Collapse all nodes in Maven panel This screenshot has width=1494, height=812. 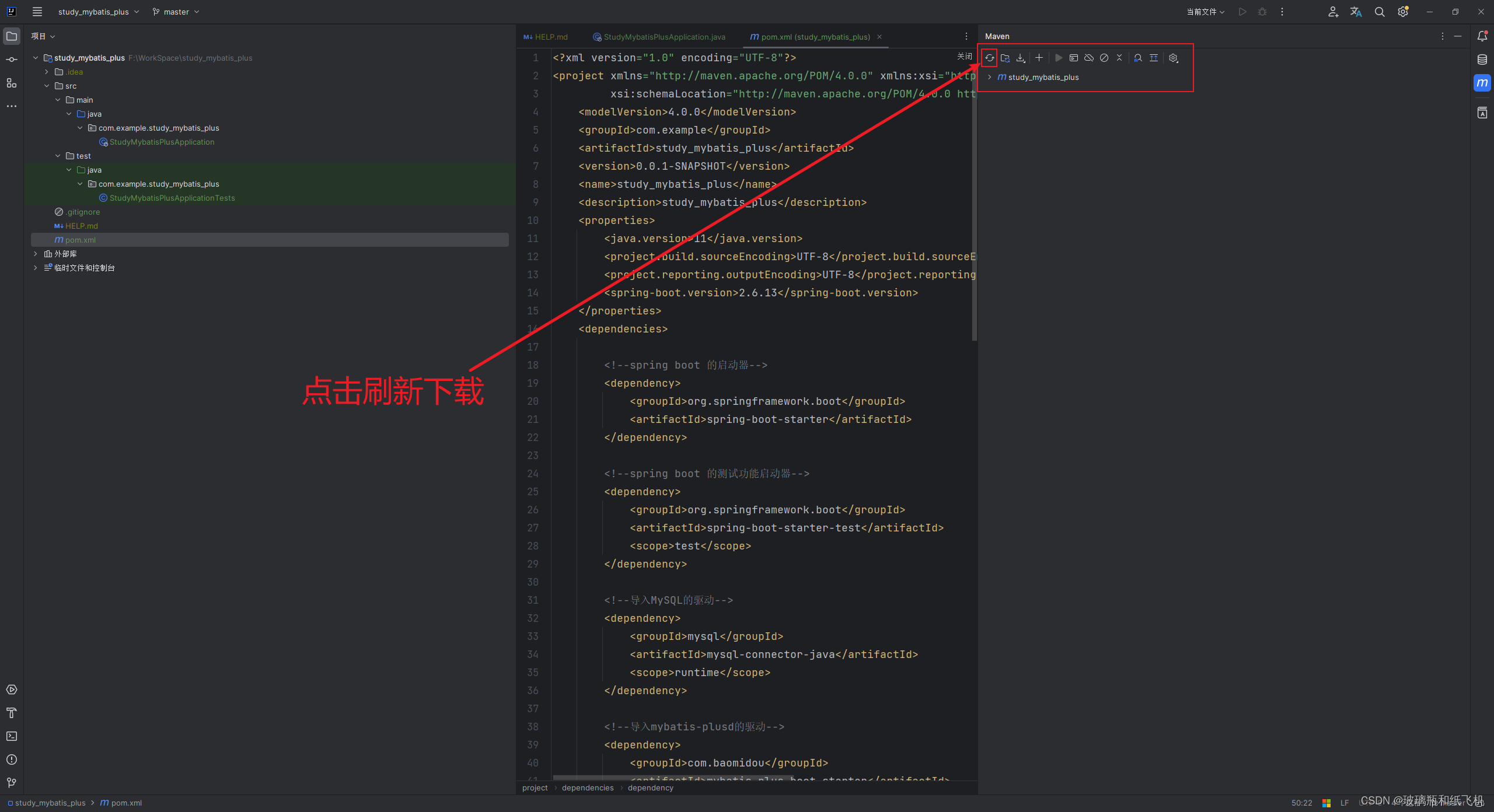tap(1119, 58)
